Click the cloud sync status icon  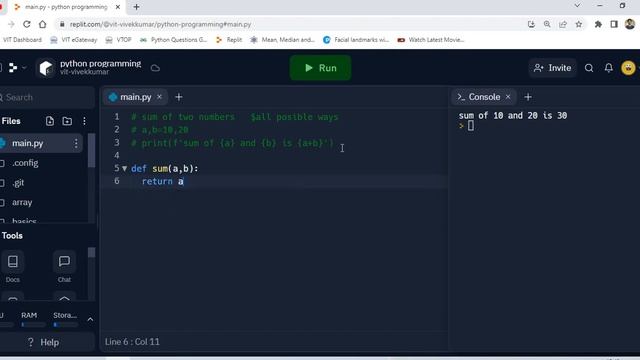click(x=155, y=68)
